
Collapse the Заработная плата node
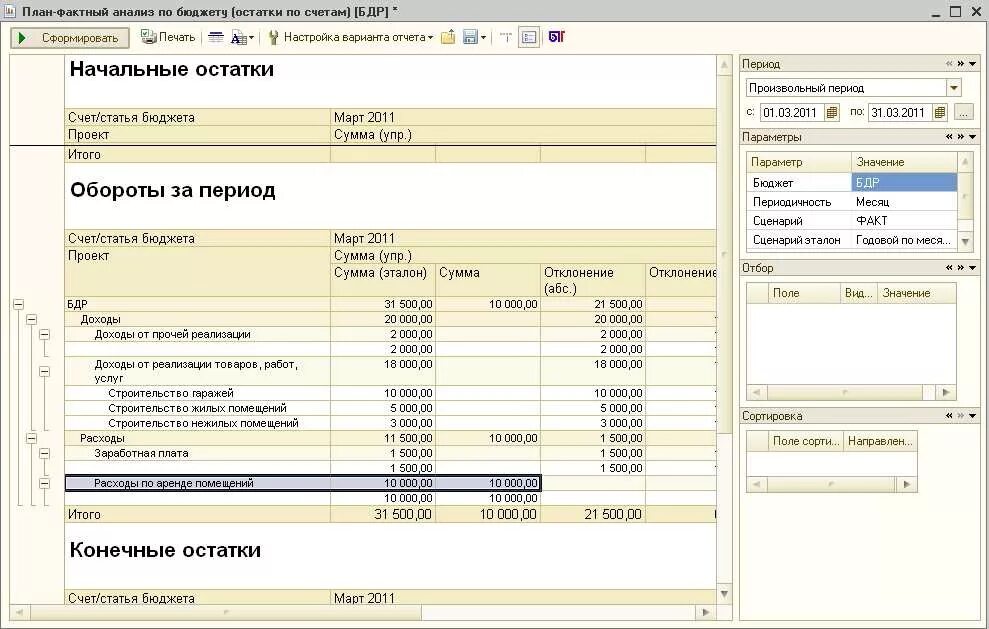[x=44, y=453]
